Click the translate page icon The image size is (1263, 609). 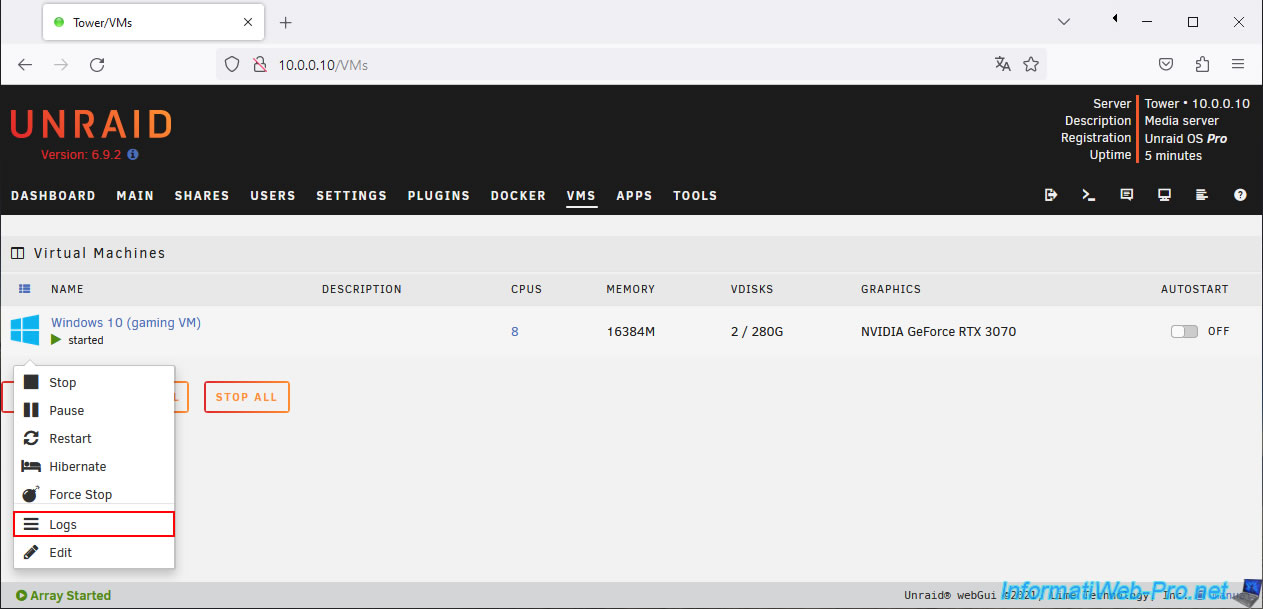point(1003,64)
